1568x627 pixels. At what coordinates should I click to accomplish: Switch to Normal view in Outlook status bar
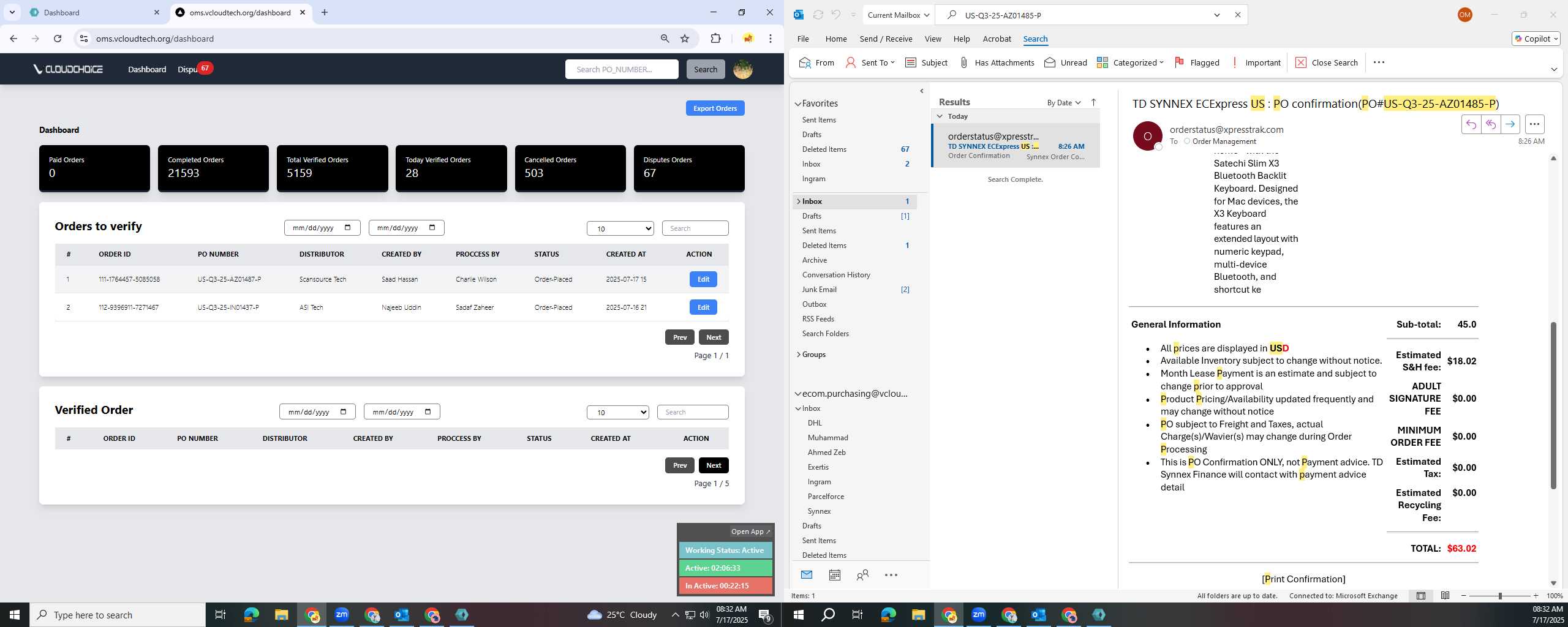click(x=1421, y=596)
